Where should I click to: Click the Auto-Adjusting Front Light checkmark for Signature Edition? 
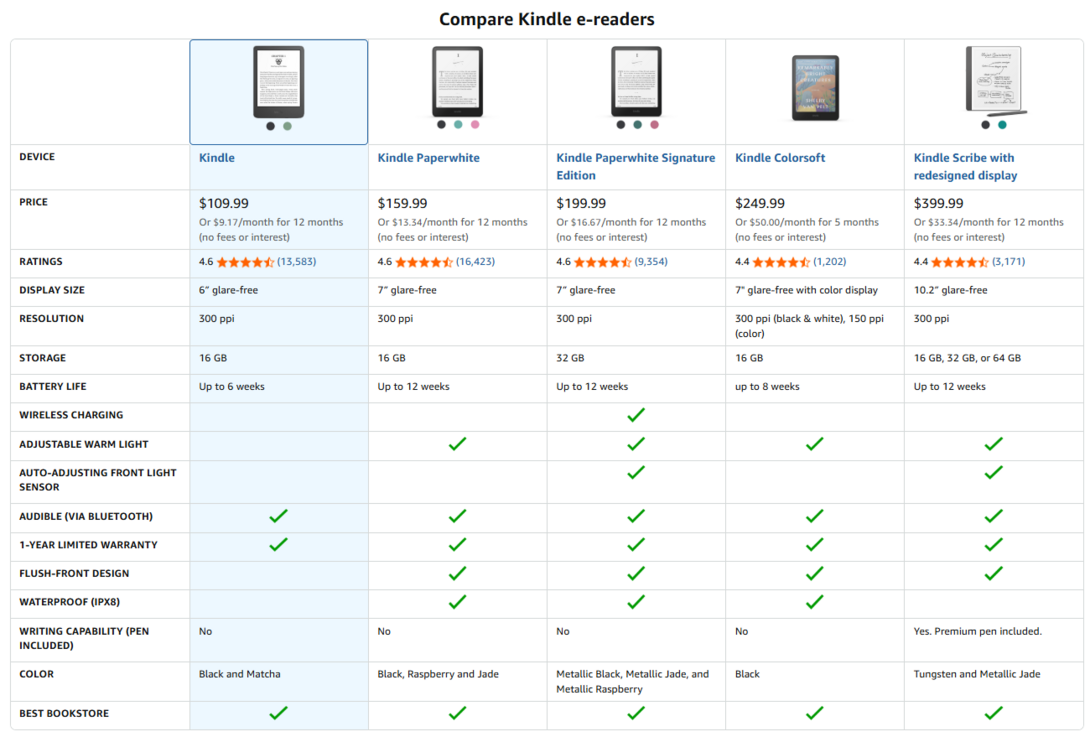coord(636,473)
